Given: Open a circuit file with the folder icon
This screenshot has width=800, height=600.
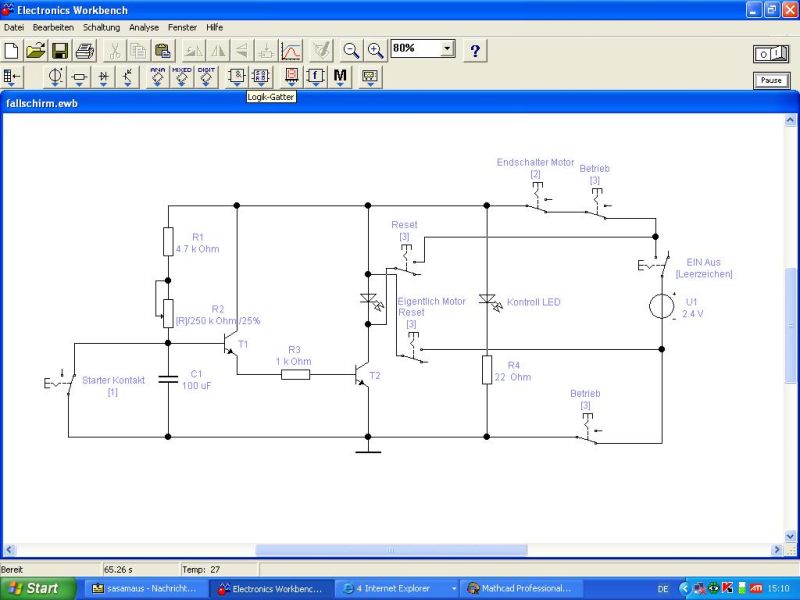Looking at the screenshot, I should 36,50.
